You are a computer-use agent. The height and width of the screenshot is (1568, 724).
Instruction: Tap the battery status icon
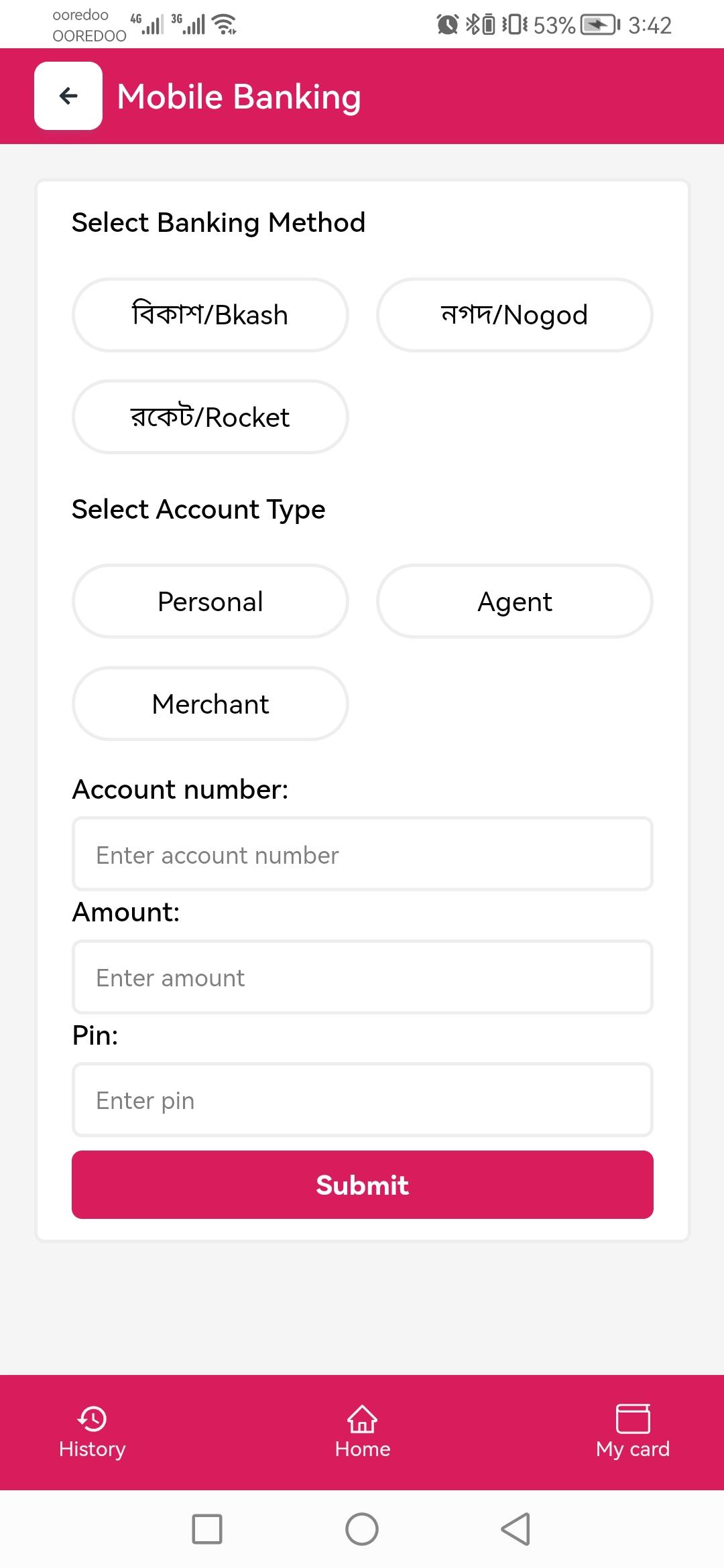[x=600, y=25]
